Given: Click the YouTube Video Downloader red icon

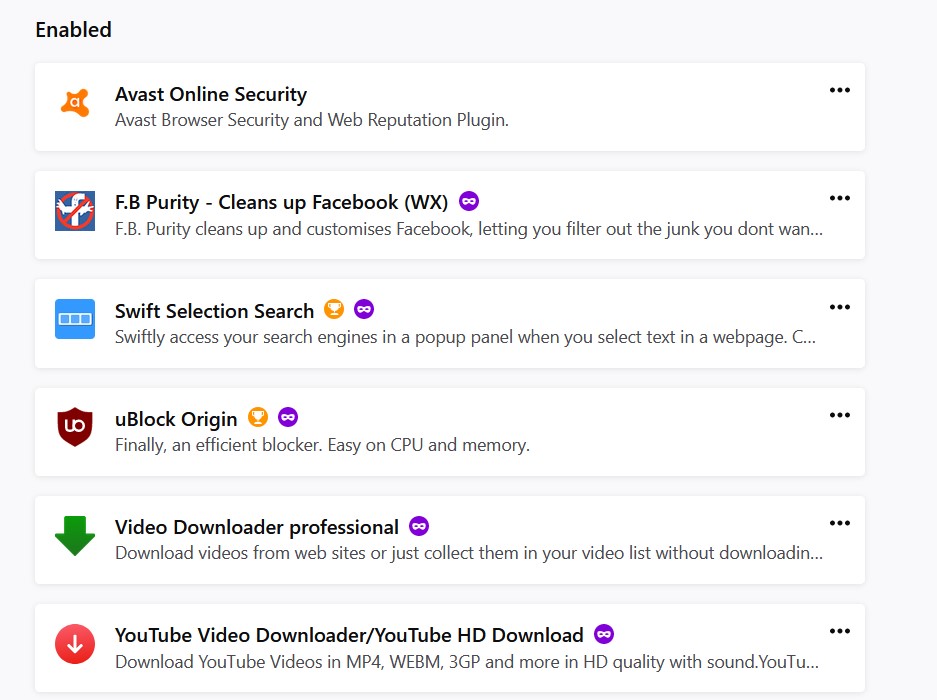Looking at the screenshot, I should [x=75, y=644].
